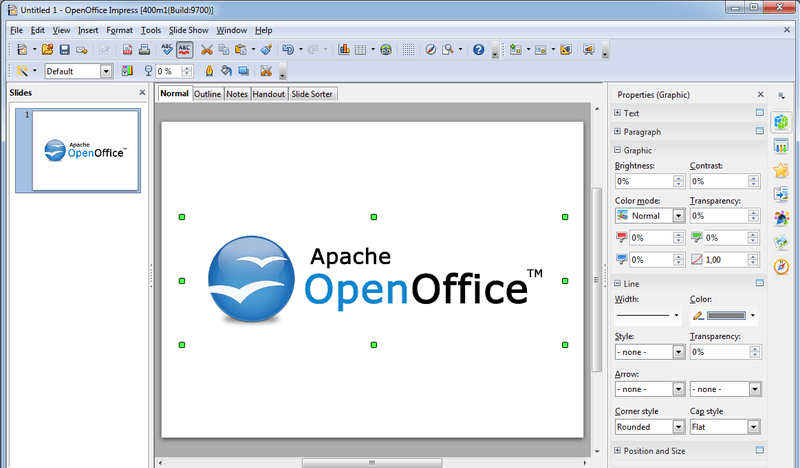Open the line Color dropdown arrow
Image resolution: width=800 pixels, height=468 pixels.
[x=753, y=315]
